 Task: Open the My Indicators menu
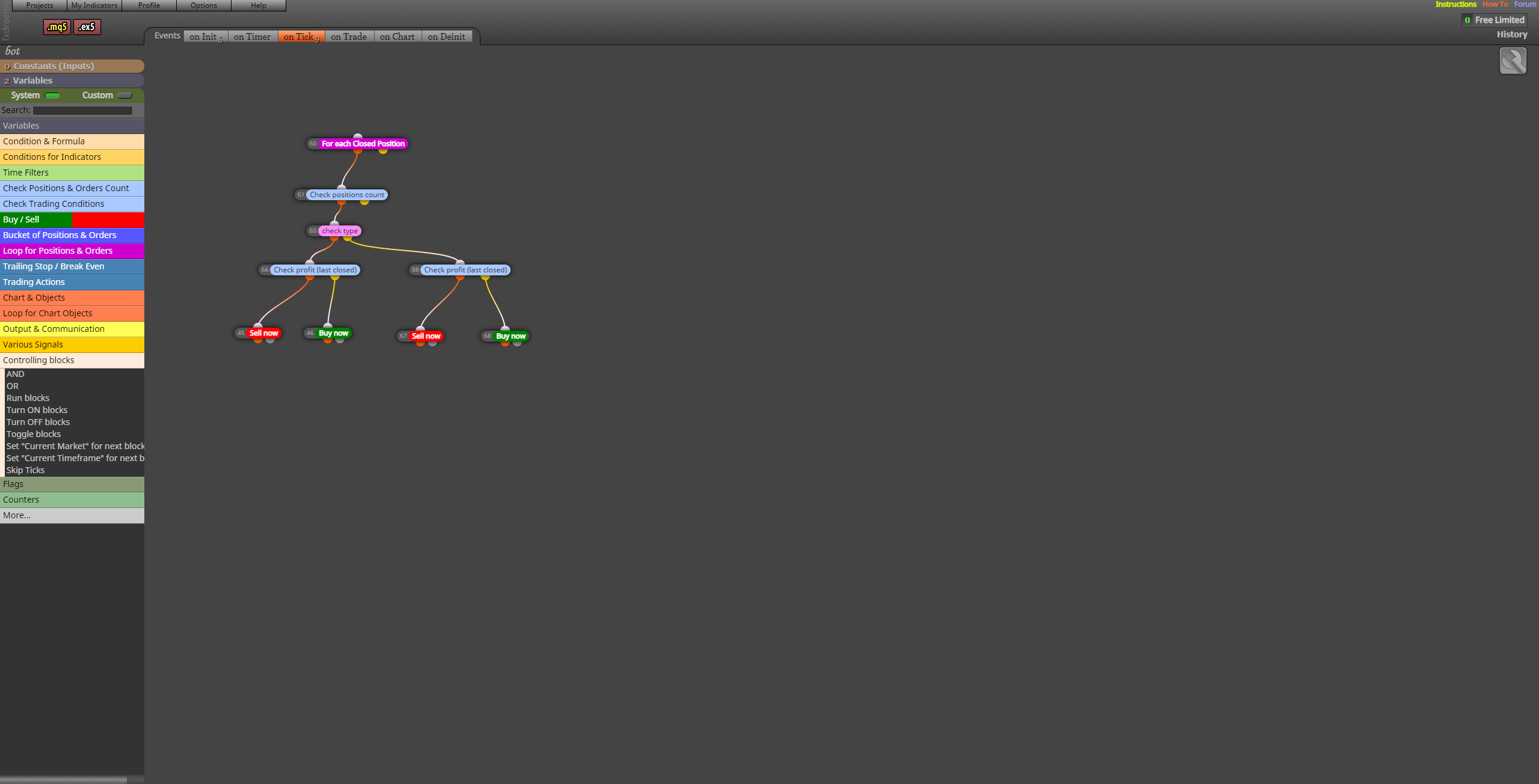tap(94, 5)
